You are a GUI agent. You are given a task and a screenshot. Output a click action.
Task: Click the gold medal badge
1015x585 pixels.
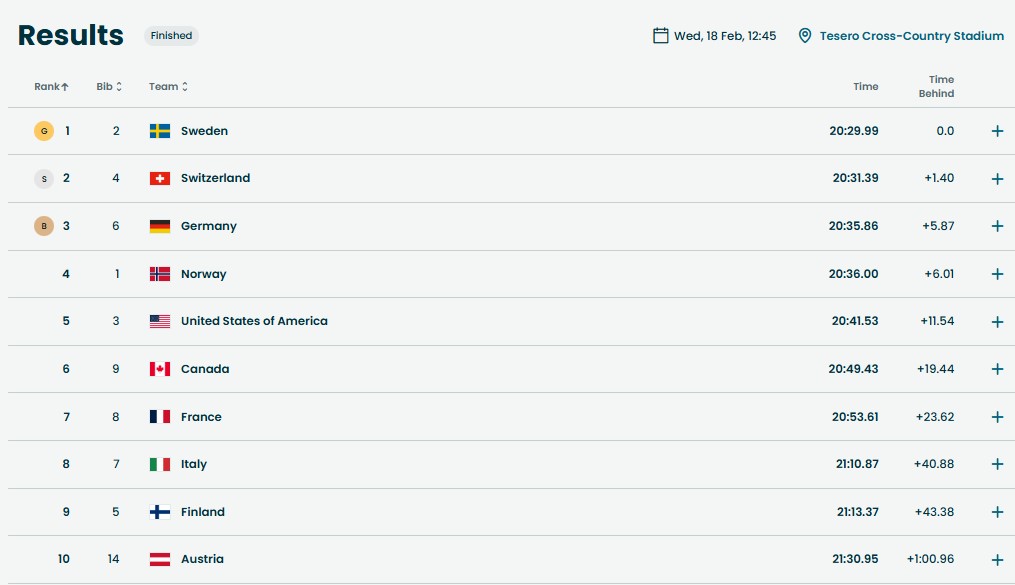pyautogui.click(x=44, y=131)
